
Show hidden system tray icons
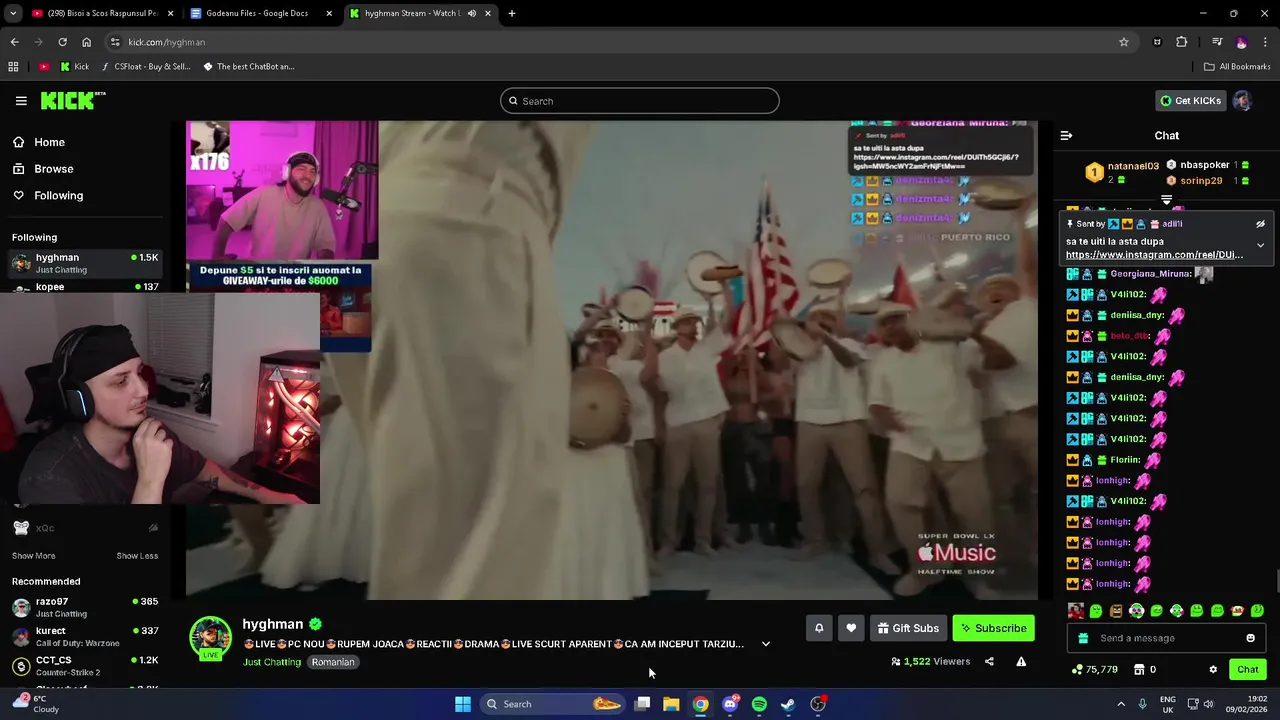coord(1121,704)
